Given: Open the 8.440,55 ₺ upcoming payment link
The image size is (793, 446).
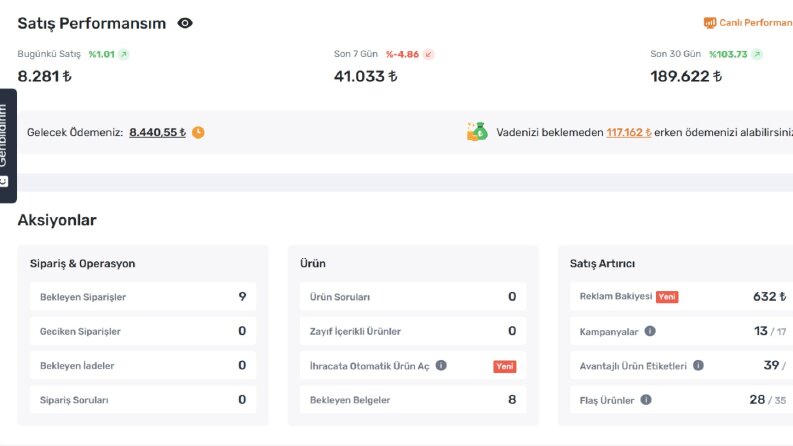Looking at the screenshot, I should tap(157, 132).
